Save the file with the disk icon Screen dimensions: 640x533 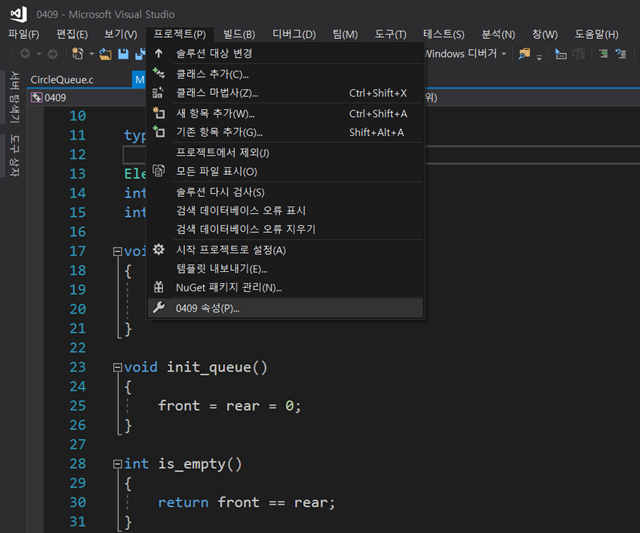[x=123, y=53]
